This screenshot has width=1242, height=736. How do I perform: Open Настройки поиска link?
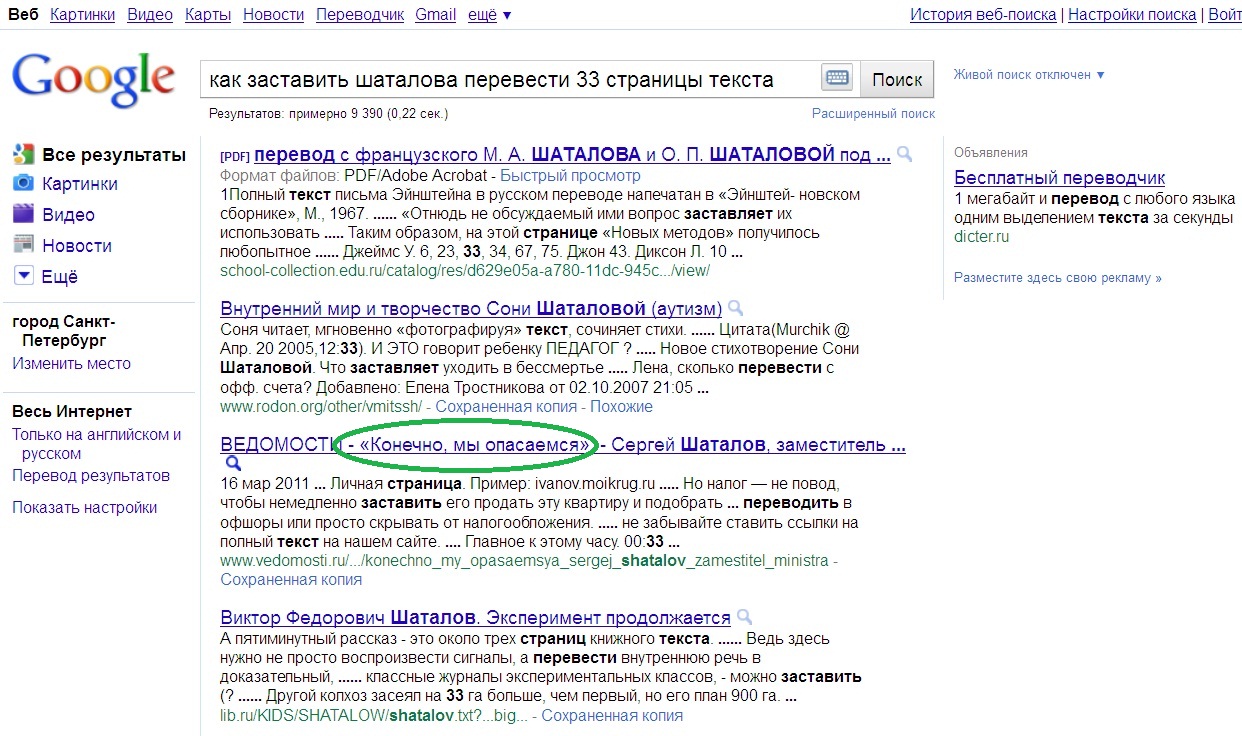(1133, 15)
